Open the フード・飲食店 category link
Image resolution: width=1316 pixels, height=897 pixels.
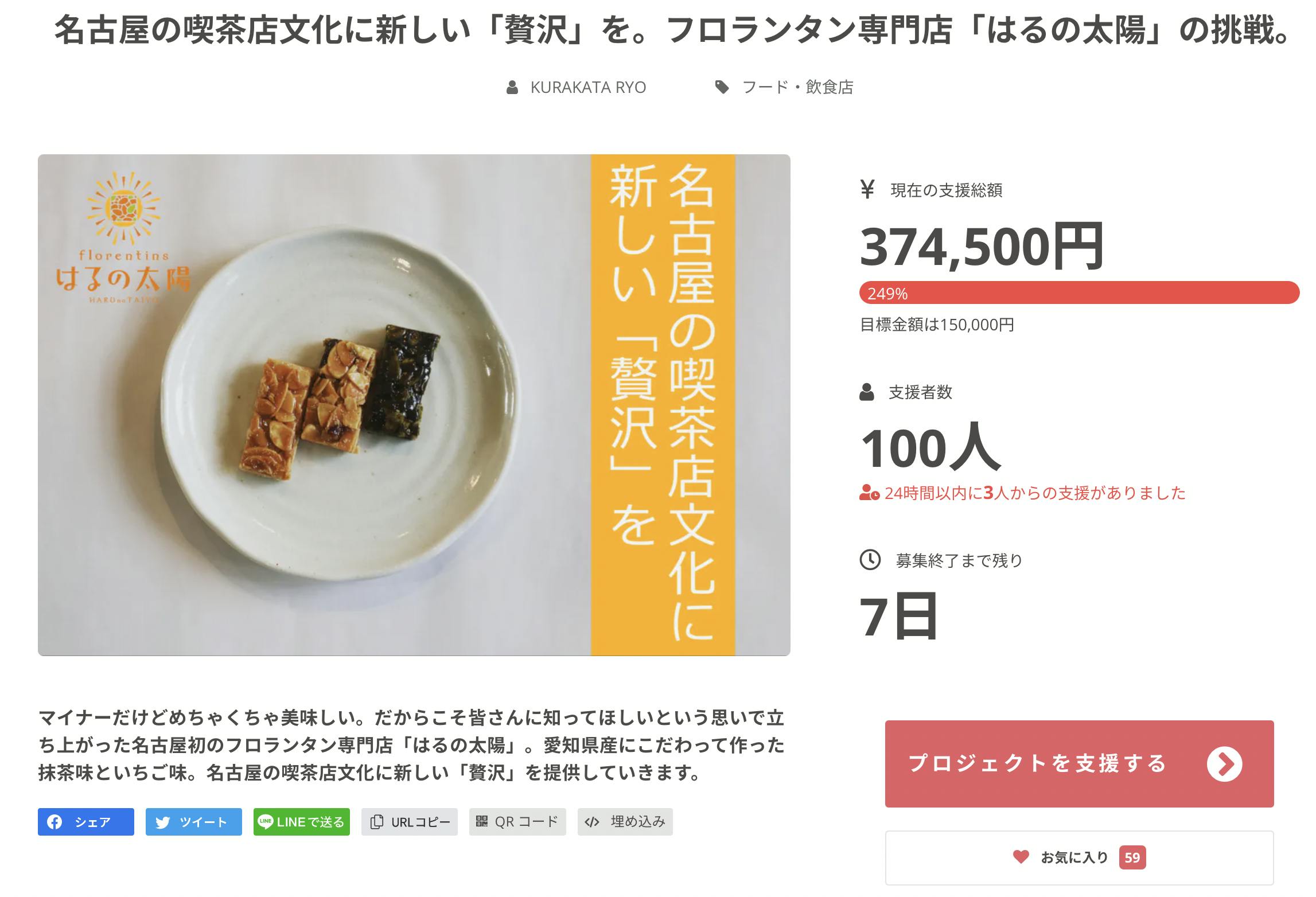797,87
